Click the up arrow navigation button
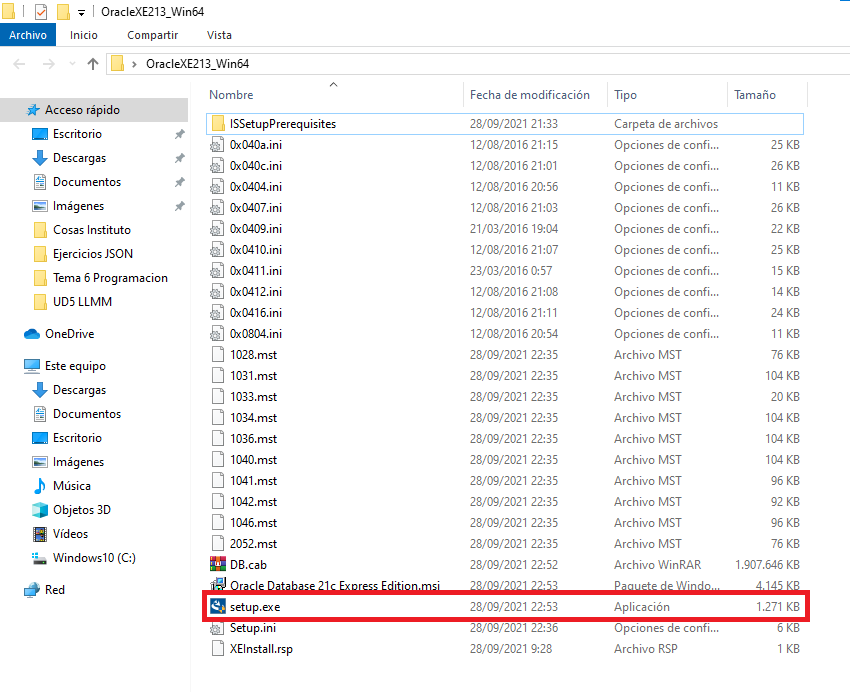This screenshot has height=692, width=850. (x=93, y=64)
